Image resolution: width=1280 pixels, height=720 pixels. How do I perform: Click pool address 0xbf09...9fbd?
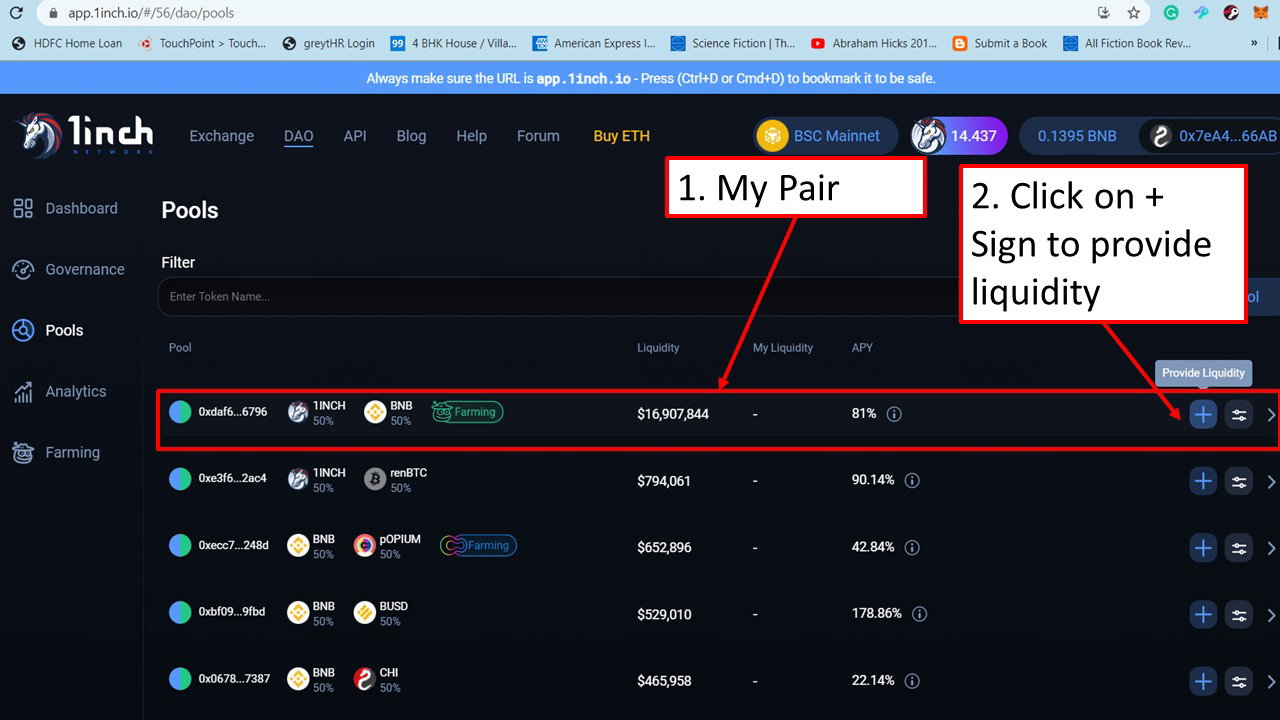click(x=232, y=611)
